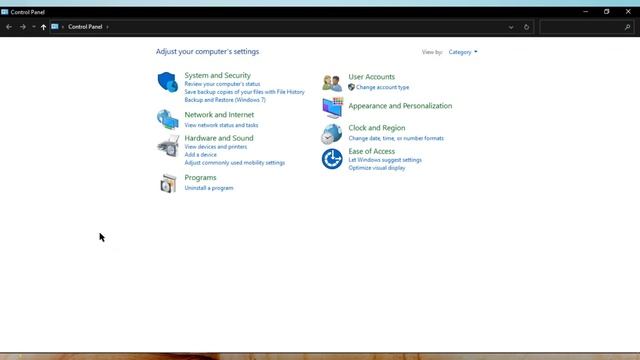The image size is (640, 360).
Task: Open System and Security shield icon
Action: pyautogui.click(x=168, y=82)
